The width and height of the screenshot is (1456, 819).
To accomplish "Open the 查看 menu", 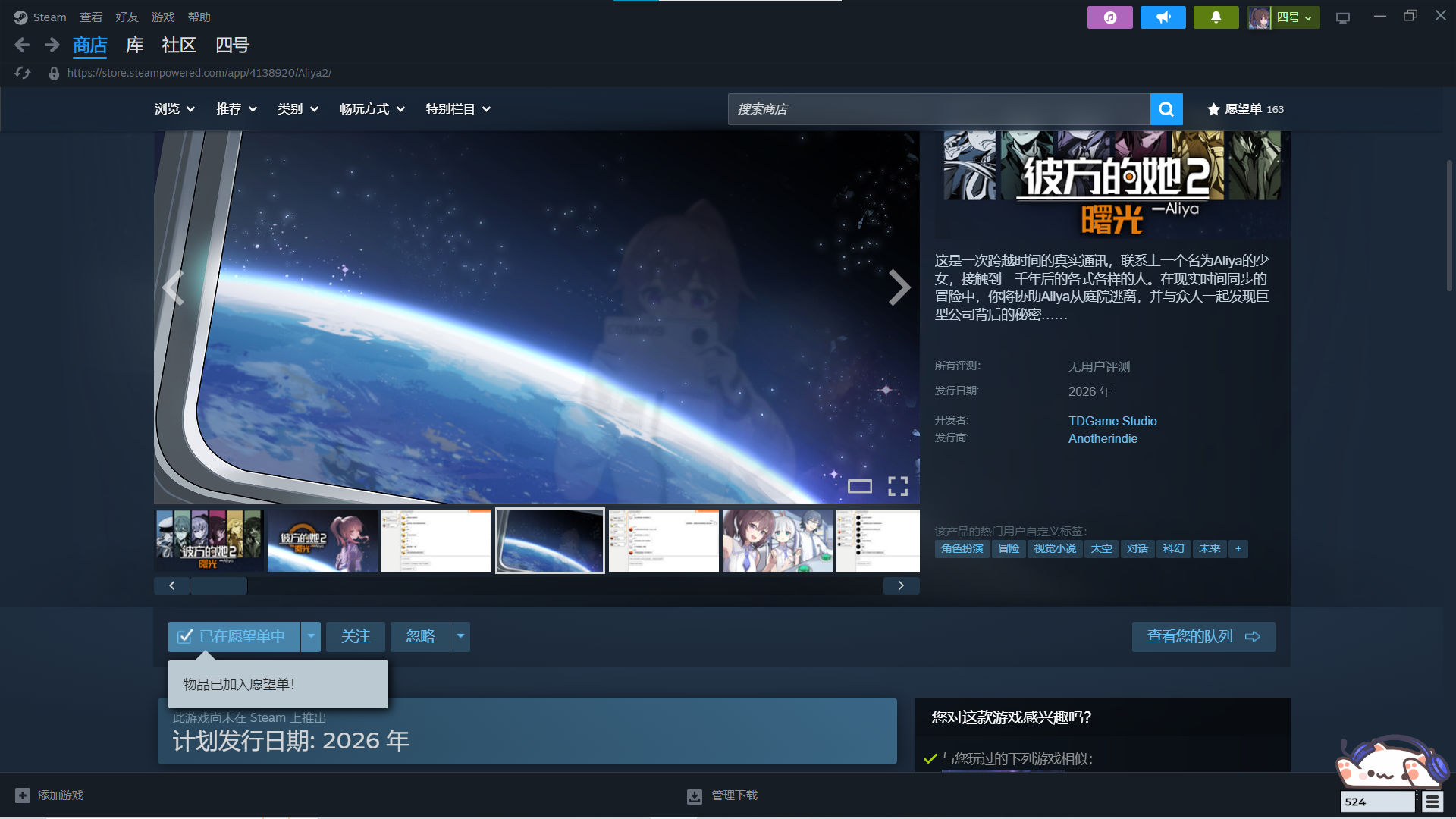I will tap(91, 17).
